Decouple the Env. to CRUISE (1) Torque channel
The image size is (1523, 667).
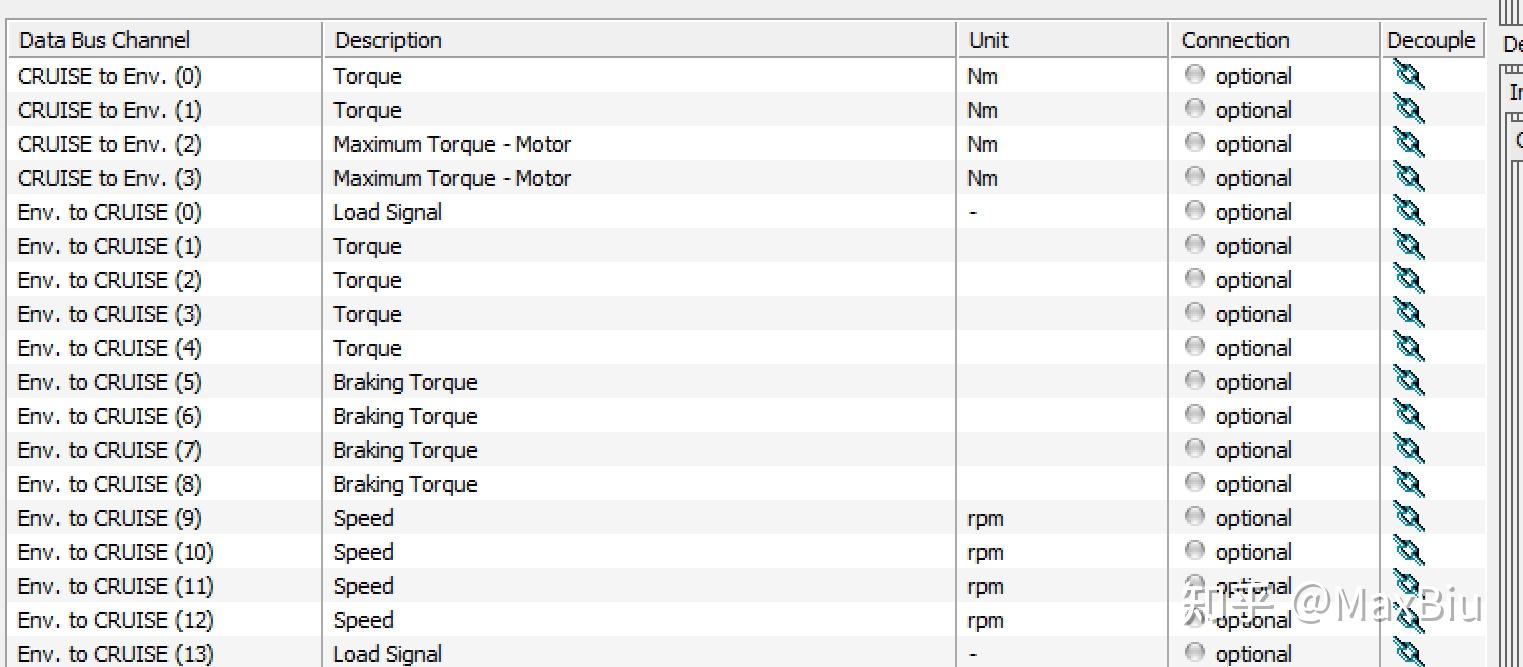pyautogui.click(x=1408, y=246)
